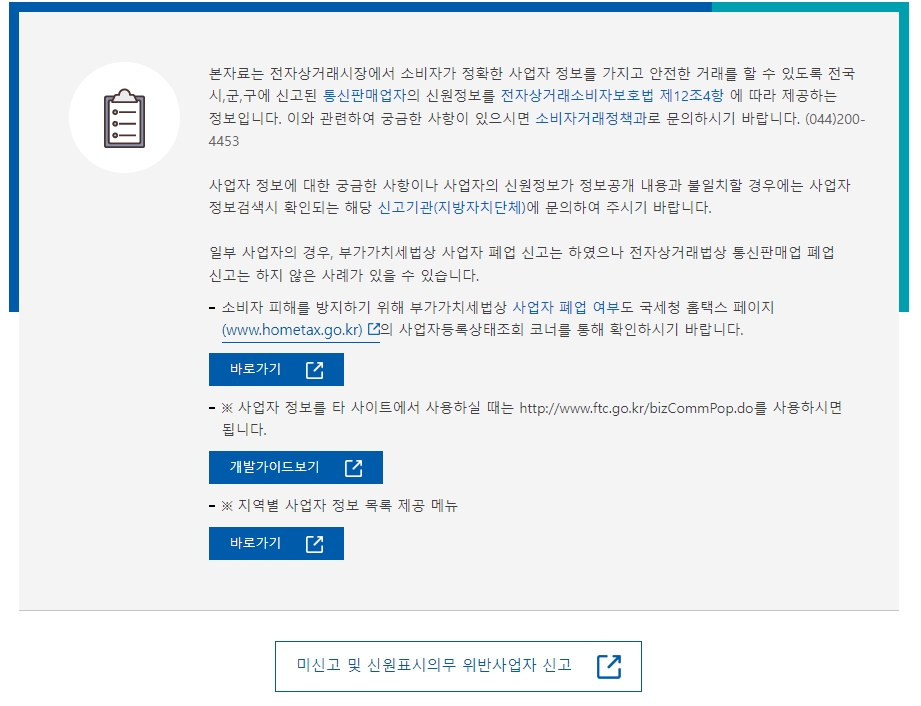The height and width of the screenshot is (706, 921).
Task: Open the 개발가이드보기 button
Action: pyautogui.click(x=295, y=468)
